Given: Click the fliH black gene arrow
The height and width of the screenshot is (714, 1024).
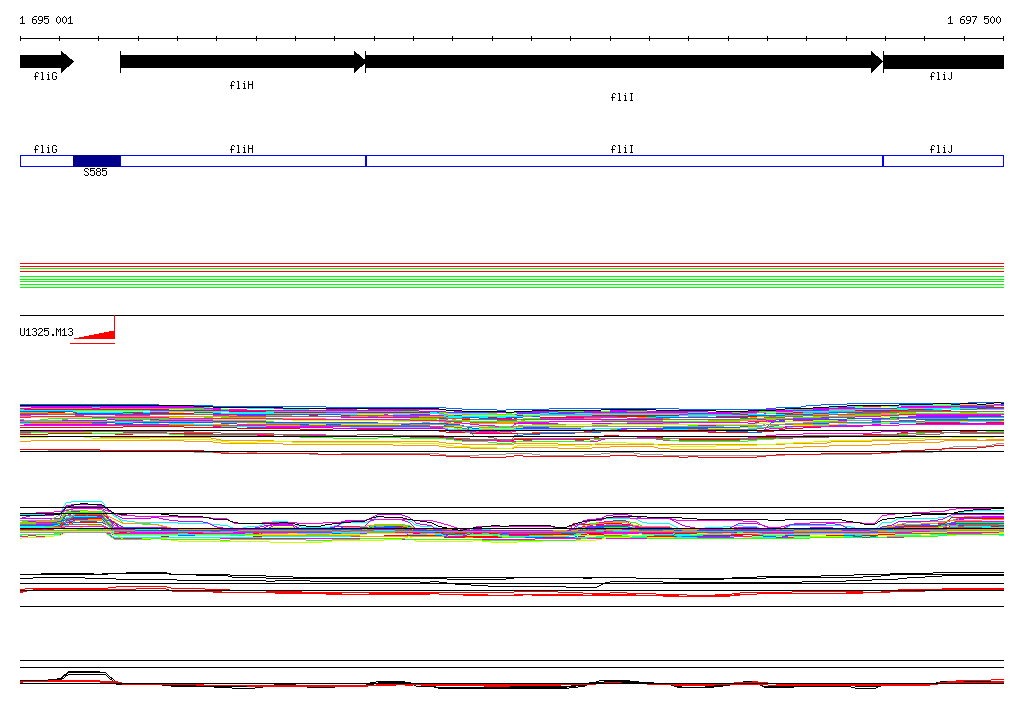Looking at the screenshot, I should point(243,62).
